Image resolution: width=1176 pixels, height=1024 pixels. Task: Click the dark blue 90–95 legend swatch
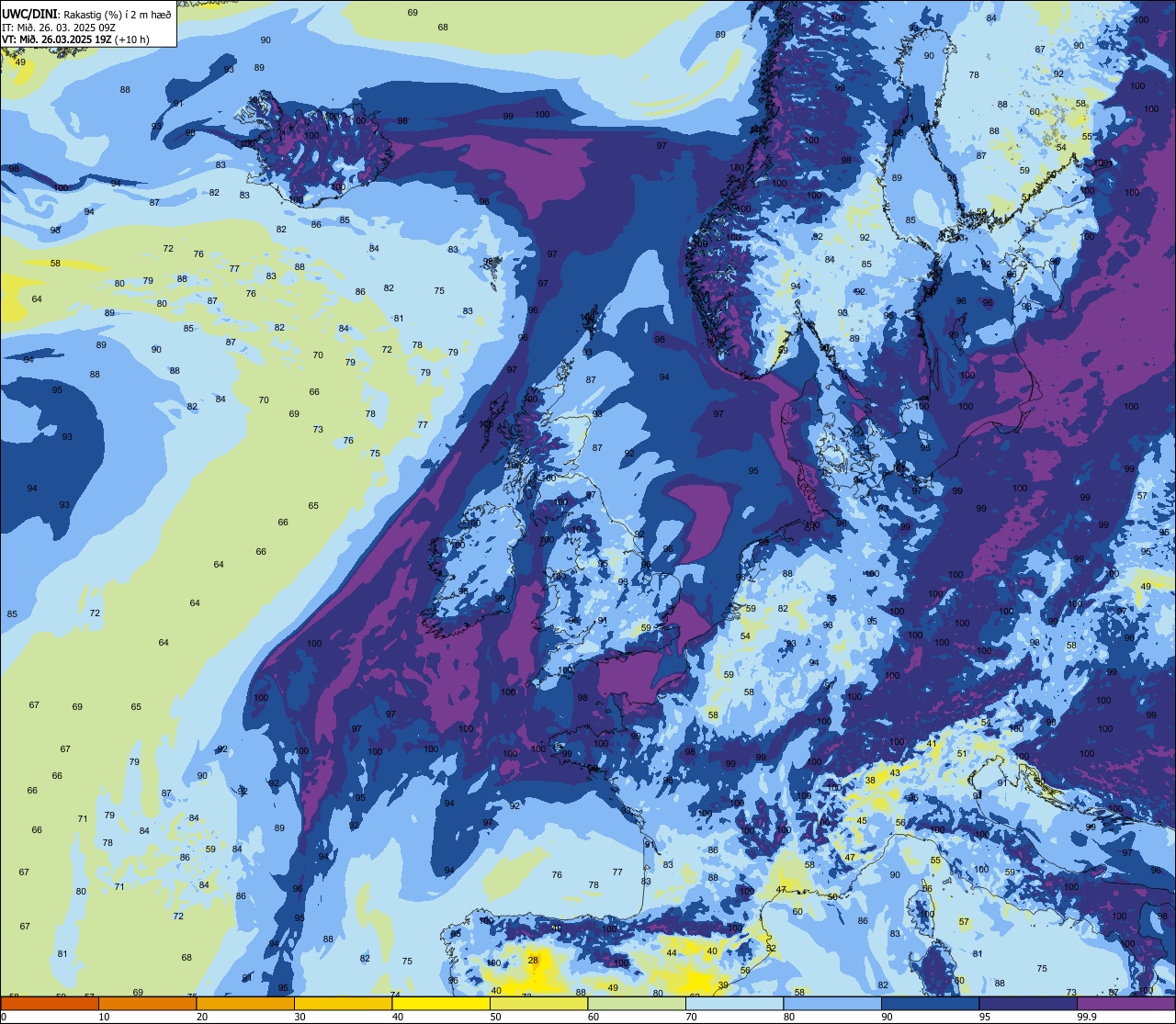tap(930, 1003)
